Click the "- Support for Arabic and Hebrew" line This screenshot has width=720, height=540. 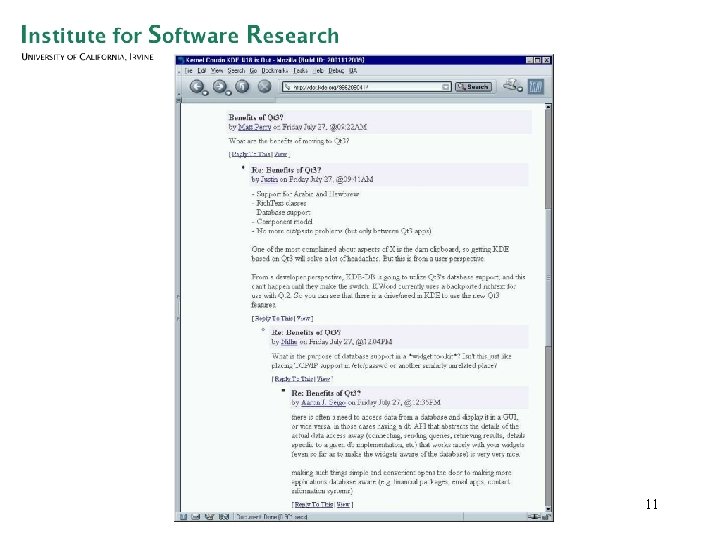point(305,194)
